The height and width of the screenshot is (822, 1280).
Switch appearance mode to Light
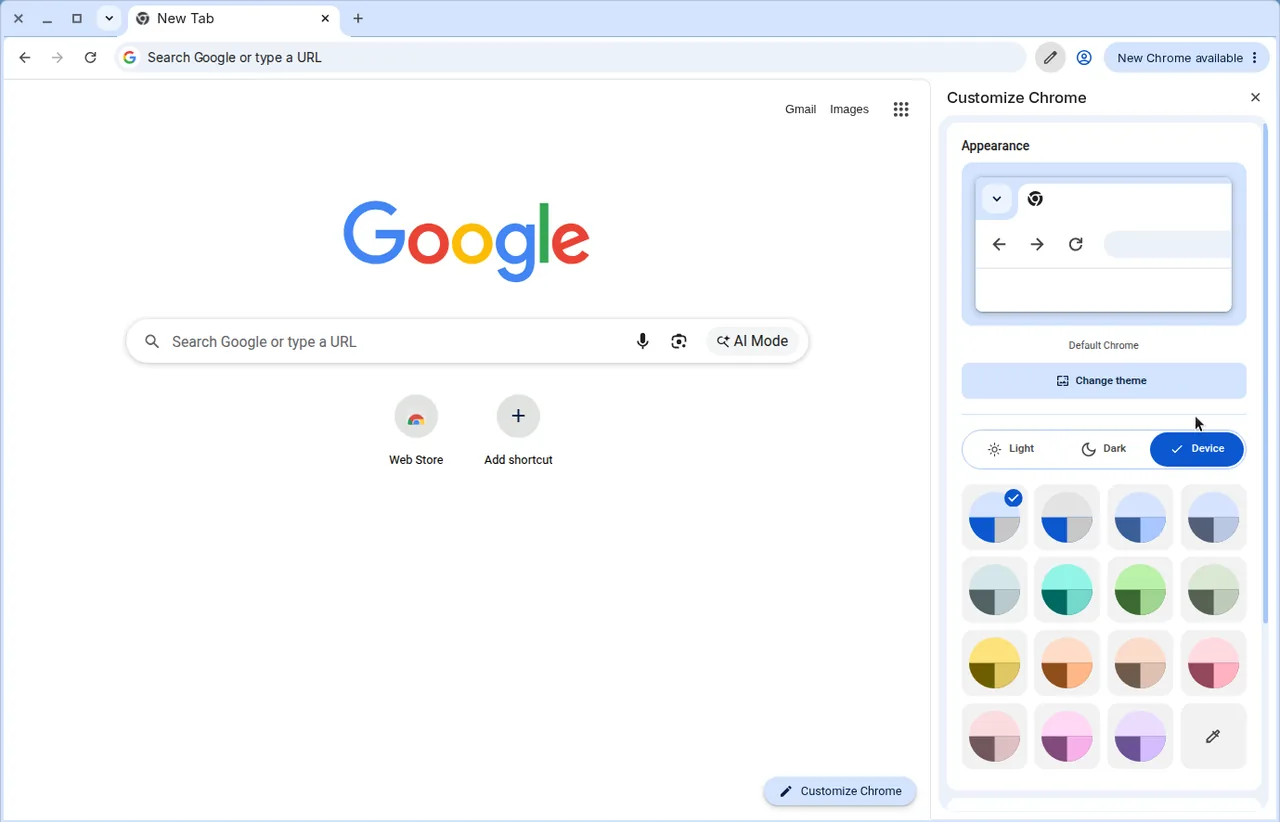pyautogui.click(x=1010, y=449)
